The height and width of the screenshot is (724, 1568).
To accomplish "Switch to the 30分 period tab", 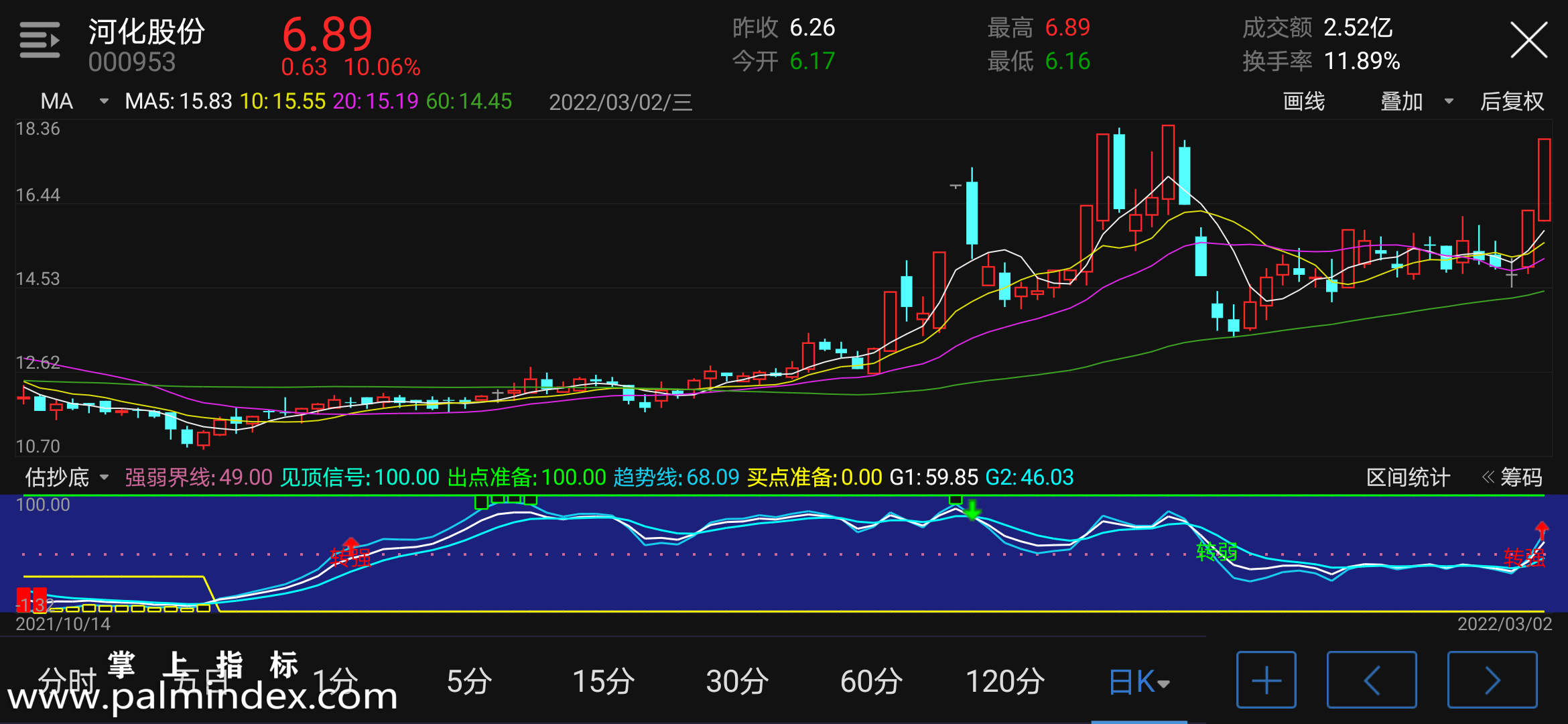I will (737, 681).
